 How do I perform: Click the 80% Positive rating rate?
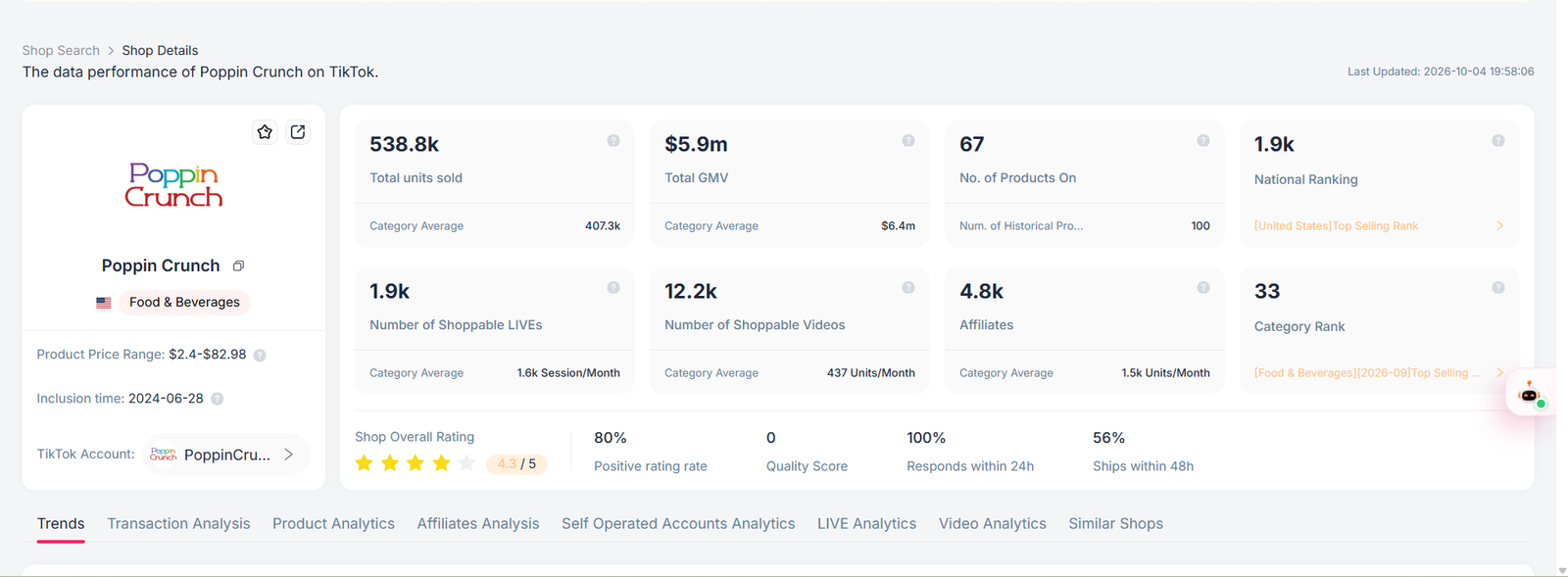(x=611, y=438)
